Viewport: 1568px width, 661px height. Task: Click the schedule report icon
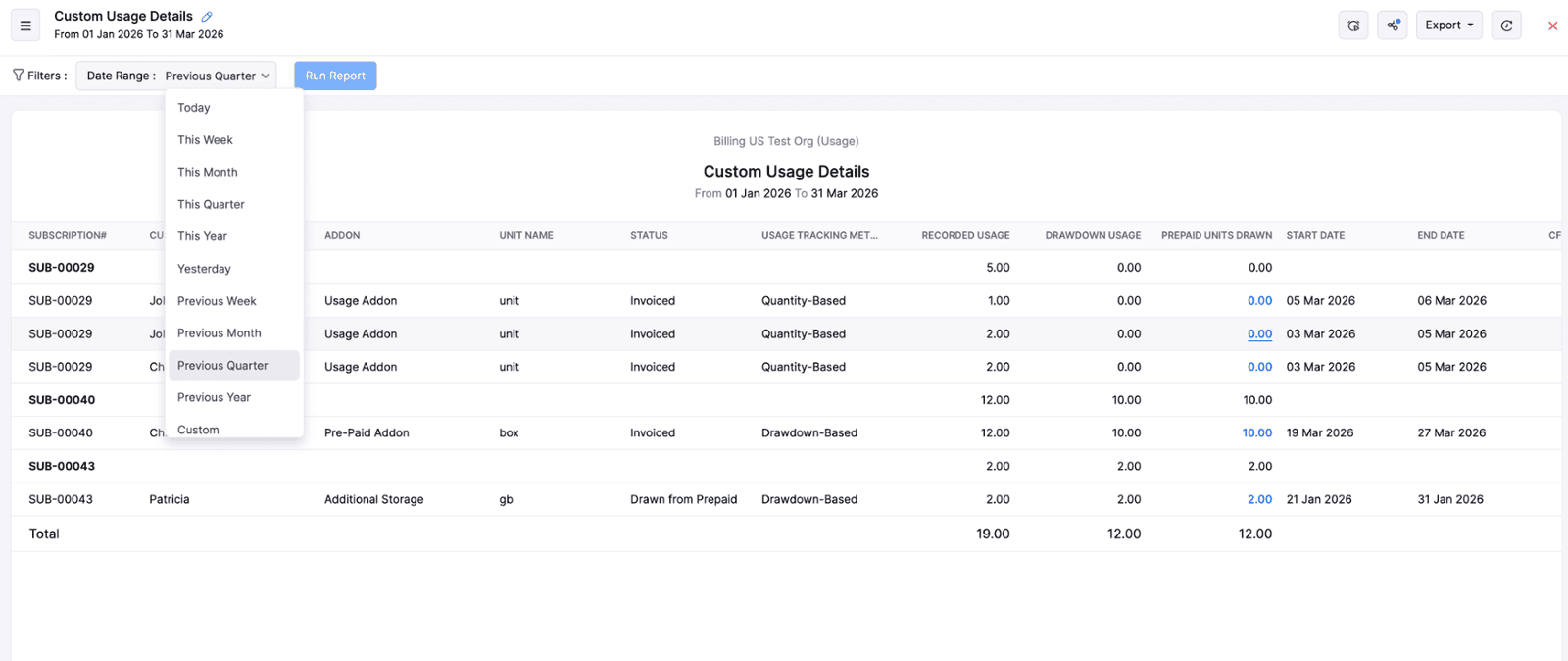point(1353,25)
